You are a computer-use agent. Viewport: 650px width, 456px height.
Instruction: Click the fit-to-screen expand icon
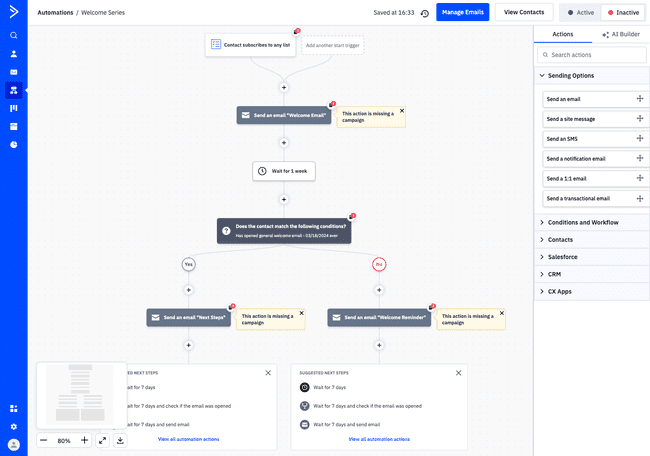click(x=102, y=440)
